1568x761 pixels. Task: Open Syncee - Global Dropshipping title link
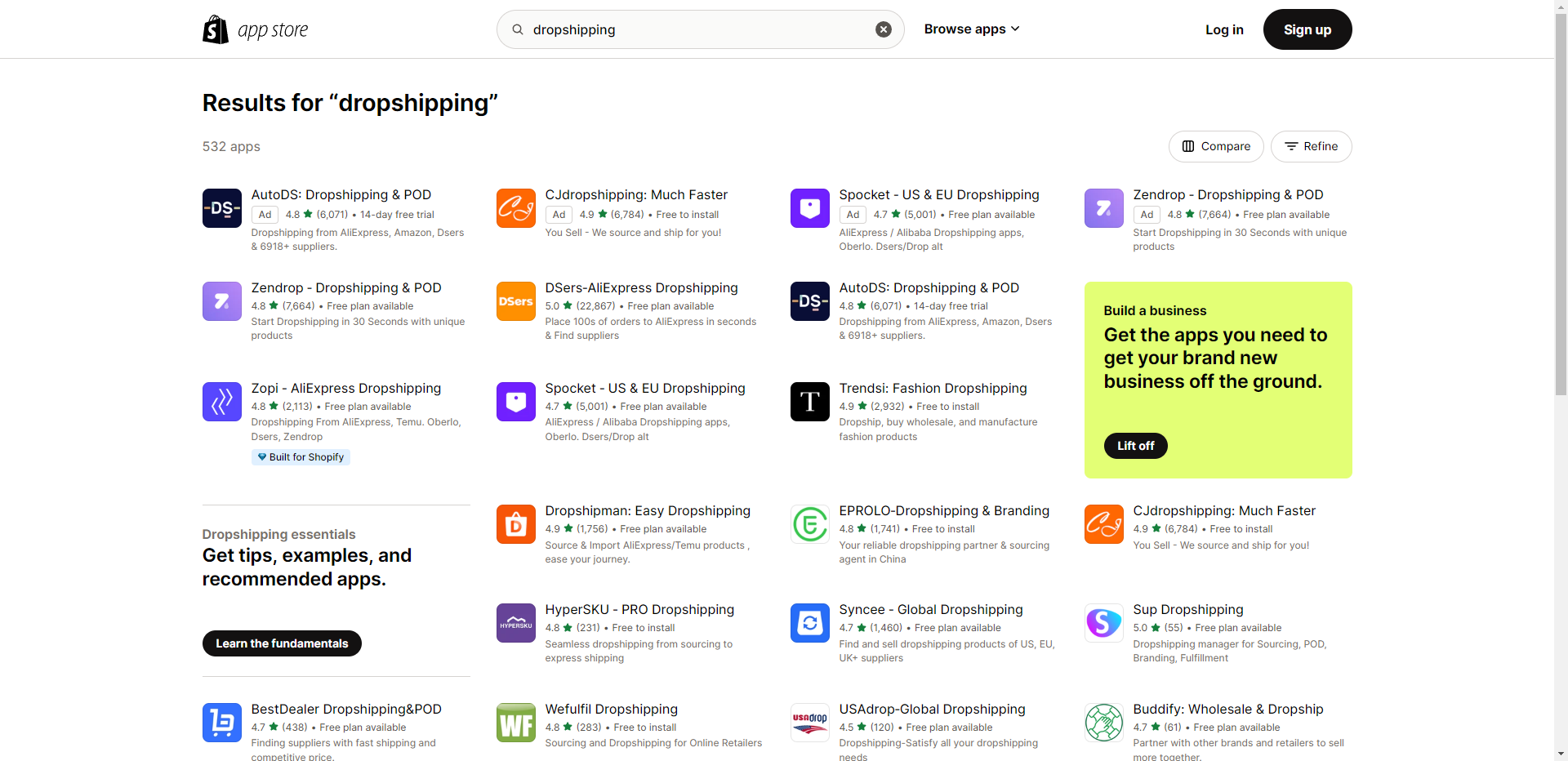(931, 609)
